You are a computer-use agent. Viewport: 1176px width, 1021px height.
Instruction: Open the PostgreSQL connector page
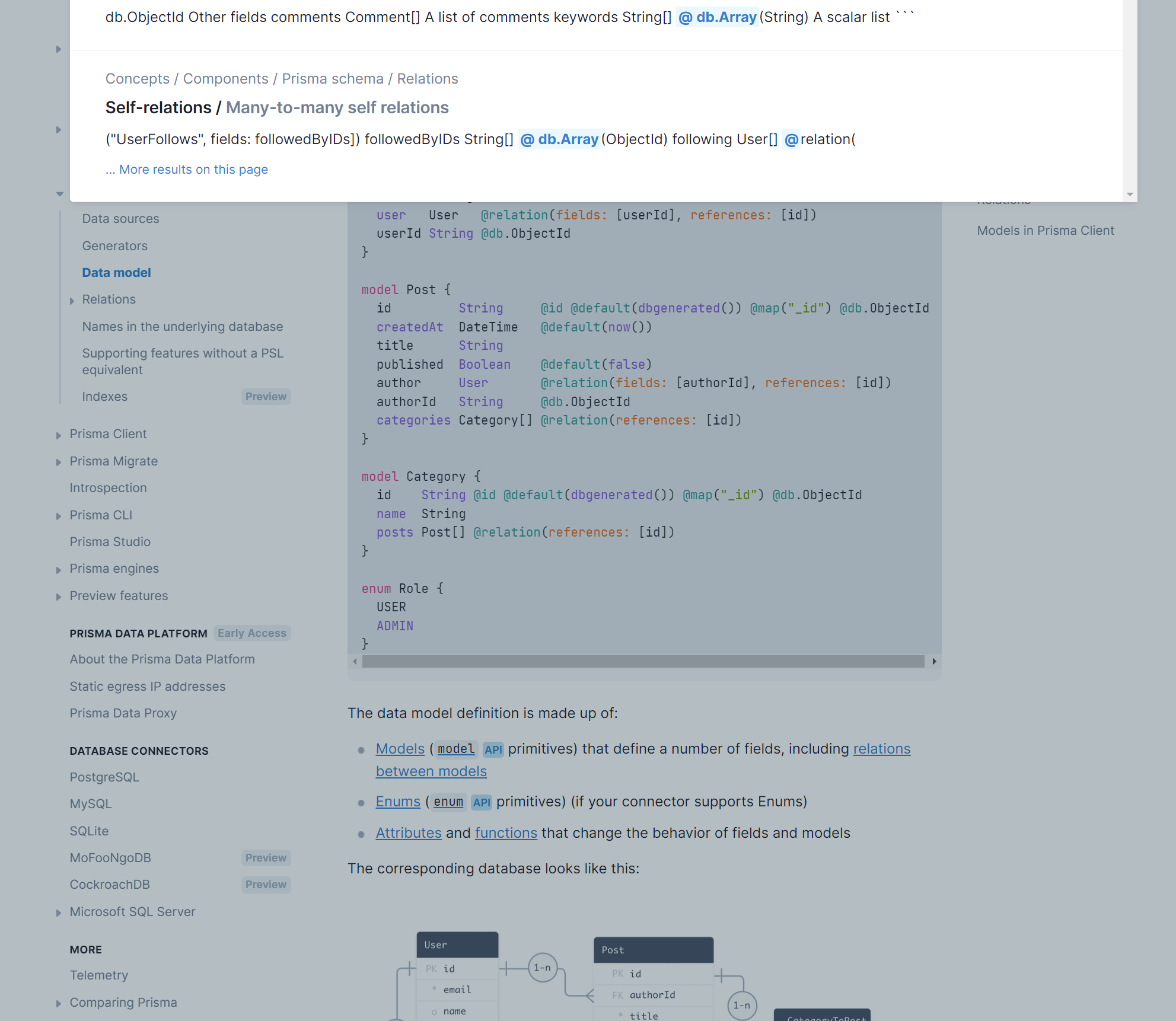click(x=104, y=777)
